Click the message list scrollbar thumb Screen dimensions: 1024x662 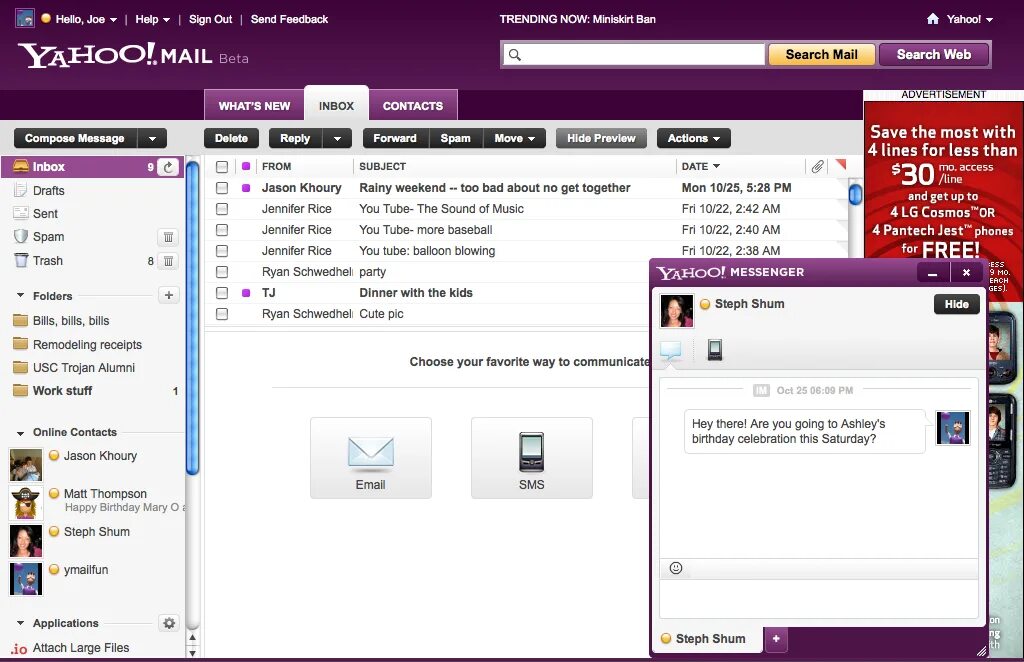click(x=855, y=194)
